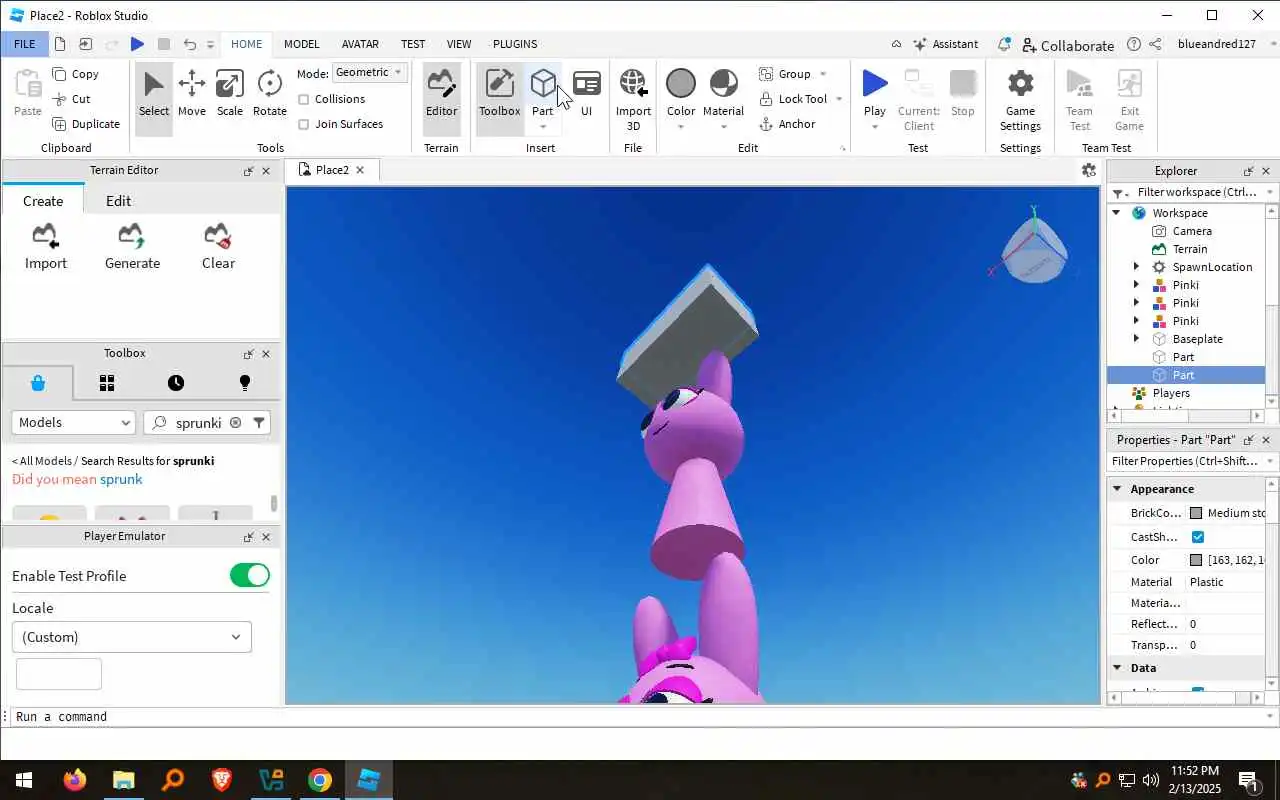Collapse the Appearance properties section
1280x800 pixels.
(x=1117, y=489)
